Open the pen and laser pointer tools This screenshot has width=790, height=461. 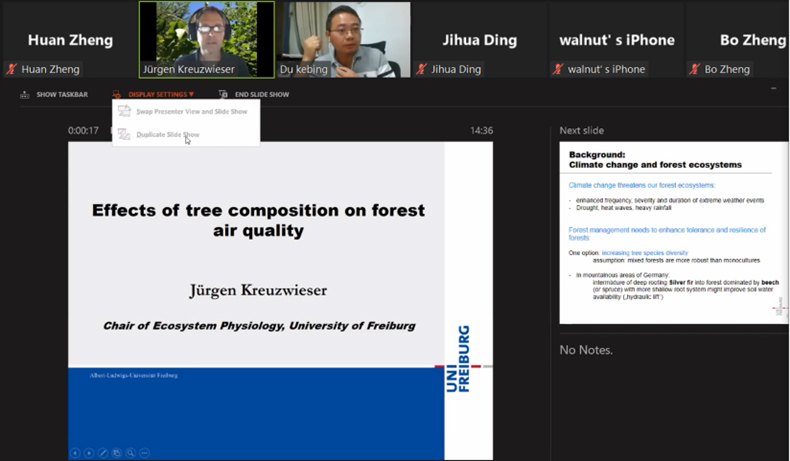tap(103, 453)
